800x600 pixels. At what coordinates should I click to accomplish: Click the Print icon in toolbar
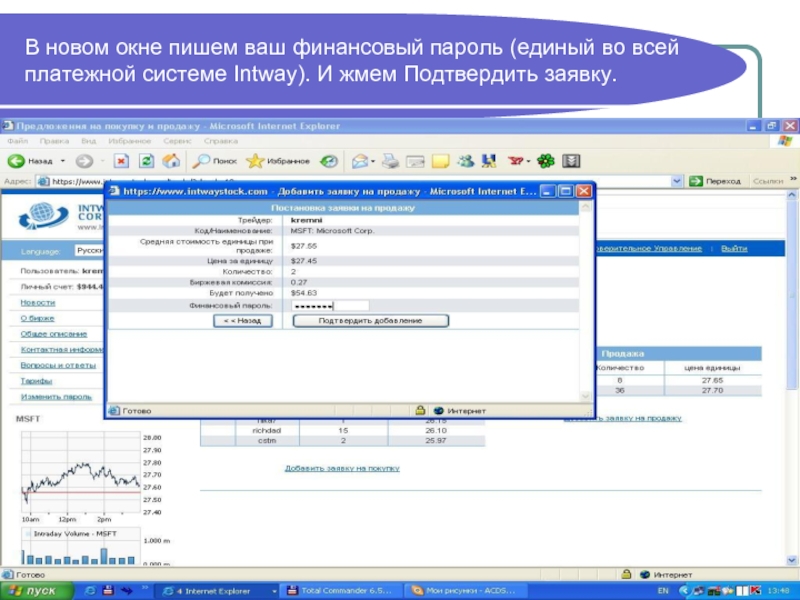click(x=390, y=161)
